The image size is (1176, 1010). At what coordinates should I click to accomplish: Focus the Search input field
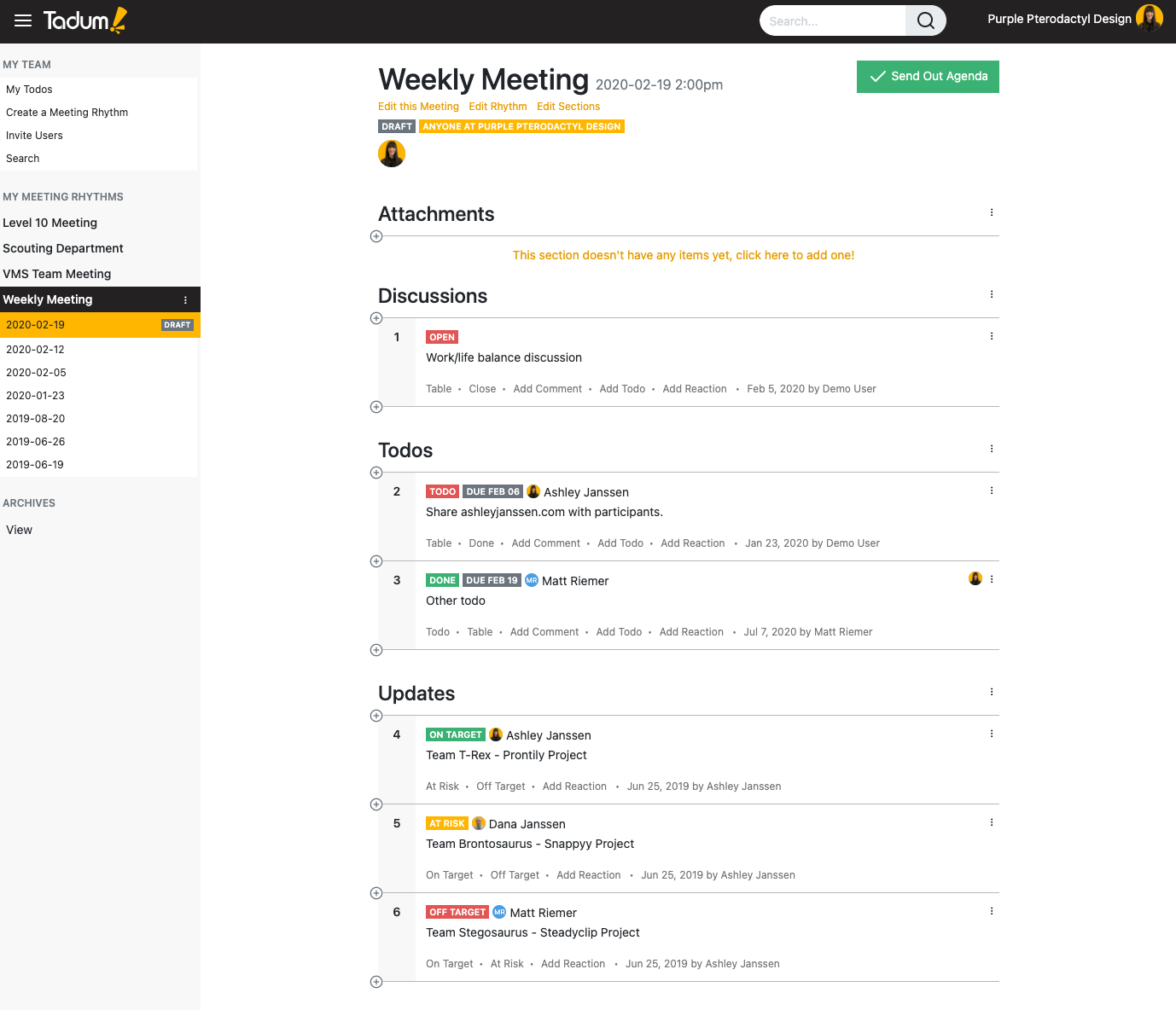(x=832, y=20)
